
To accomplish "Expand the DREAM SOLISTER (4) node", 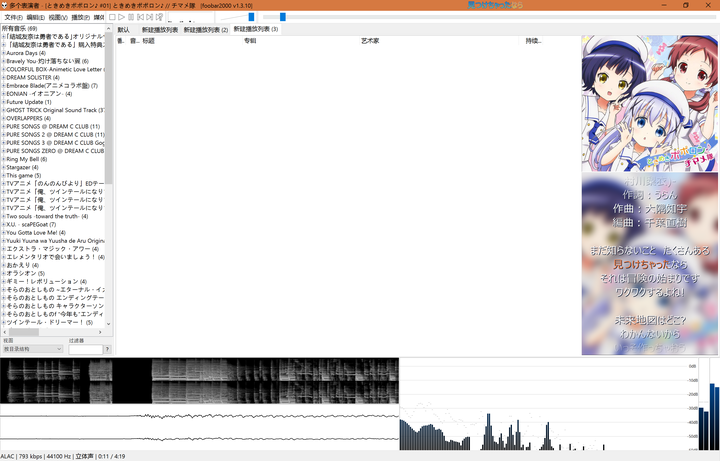I will (x=4, y=78).
